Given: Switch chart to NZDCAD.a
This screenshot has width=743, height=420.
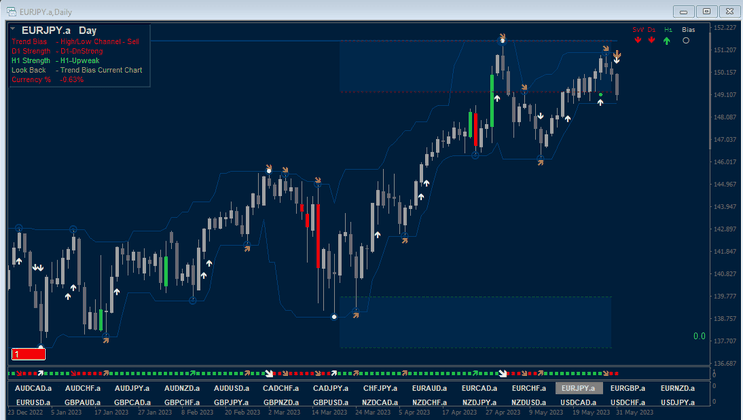Looking at the screenshot, I should (x=380, y=402).
